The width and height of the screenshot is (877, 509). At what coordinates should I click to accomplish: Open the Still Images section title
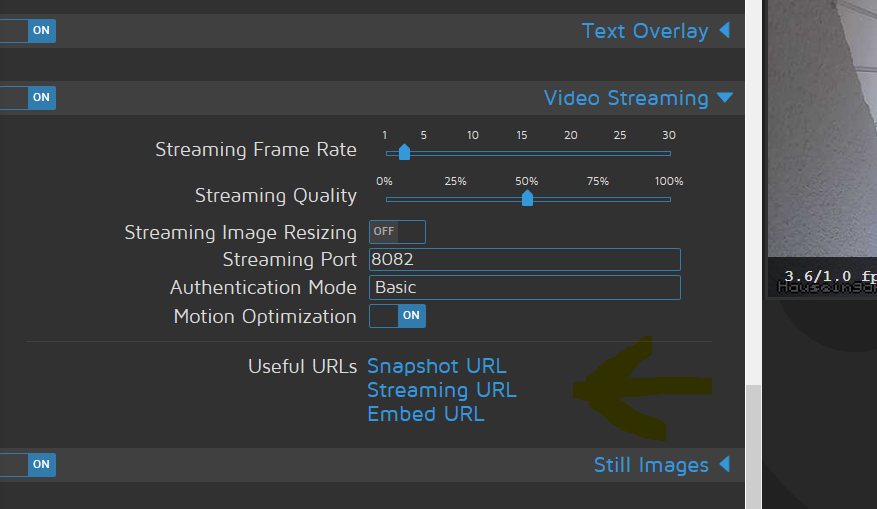651,465
